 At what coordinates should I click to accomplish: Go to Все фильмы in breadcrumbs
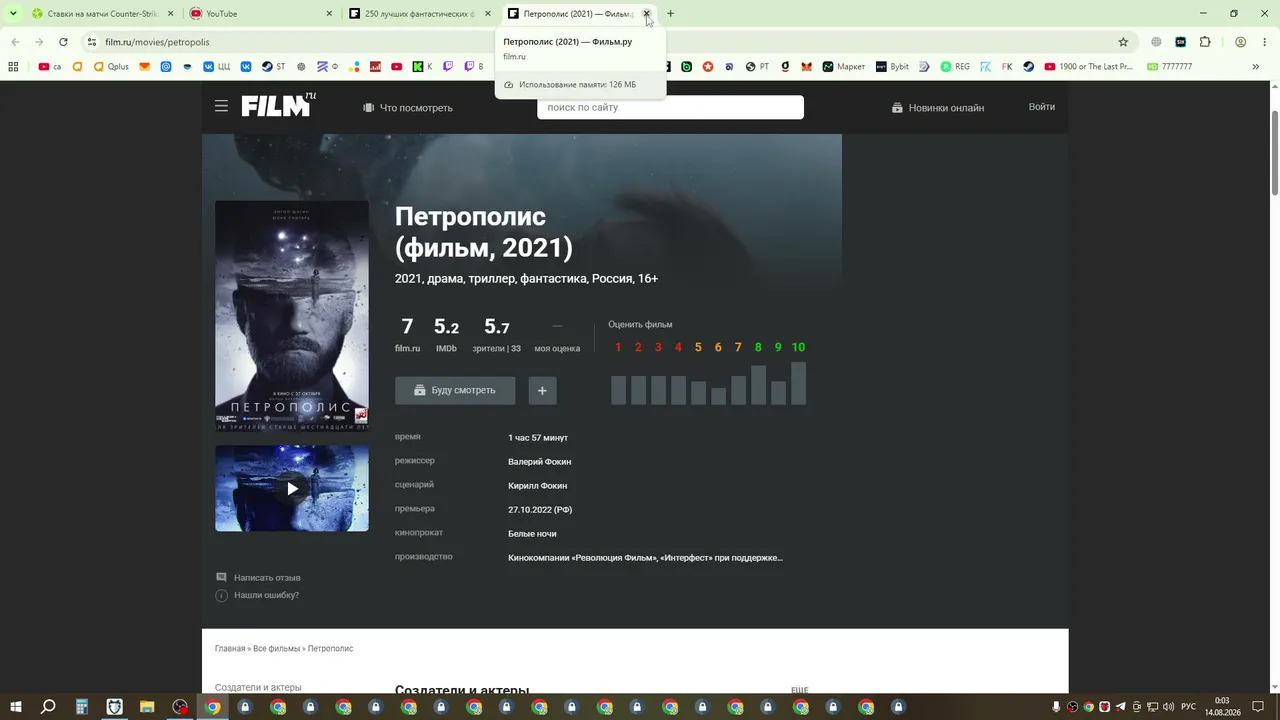coord(276,649)
